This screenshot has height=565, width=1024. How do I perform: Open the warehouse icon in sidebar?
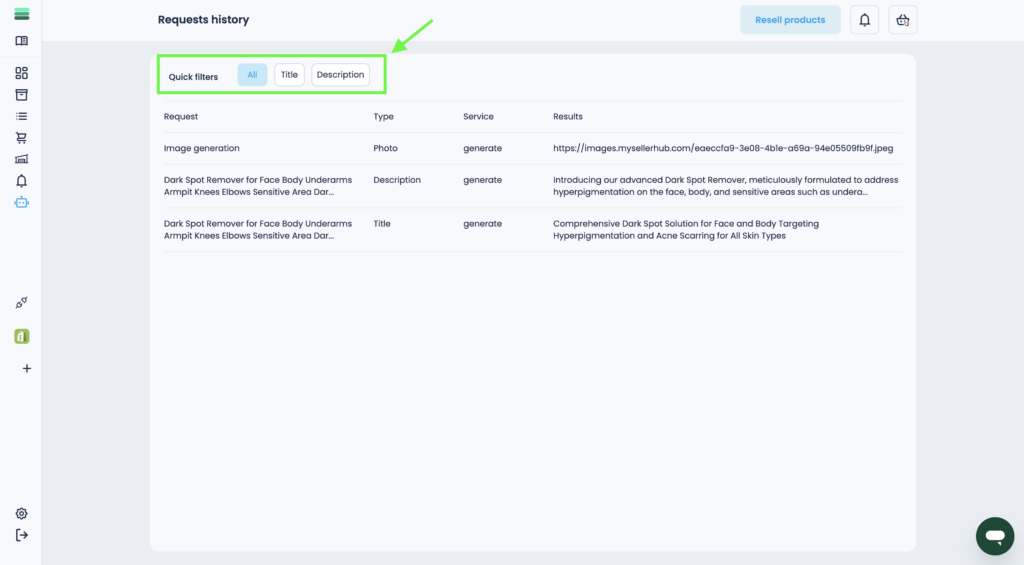(21, 159)
